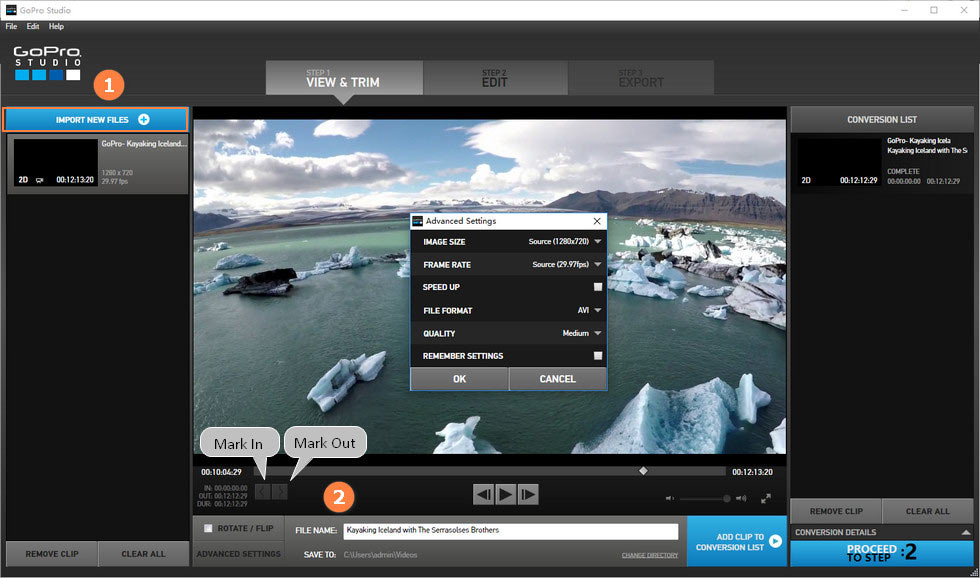Mute audio with the speaker icon

pyautogui.click(x=670, y=498)
